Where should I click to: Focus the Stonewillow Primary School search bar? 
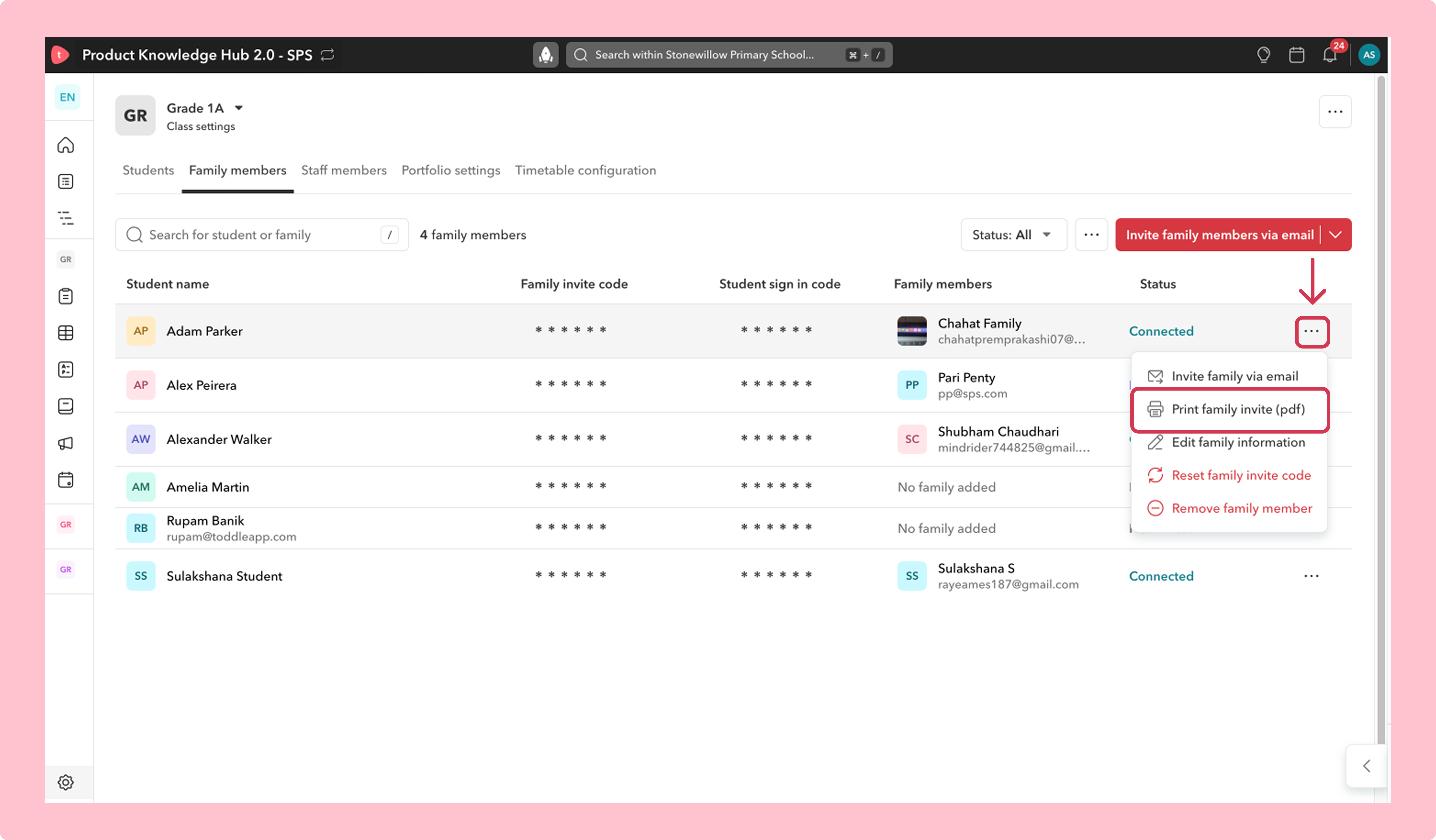pos(729,55)
